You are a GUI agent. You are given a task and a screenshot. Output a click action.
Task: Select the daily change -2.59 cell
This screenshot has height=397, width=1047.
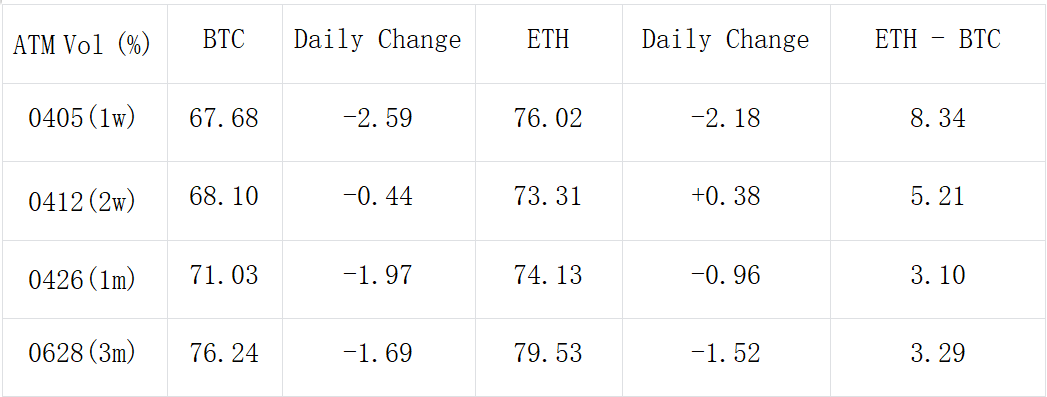click(x=379, y=122)
